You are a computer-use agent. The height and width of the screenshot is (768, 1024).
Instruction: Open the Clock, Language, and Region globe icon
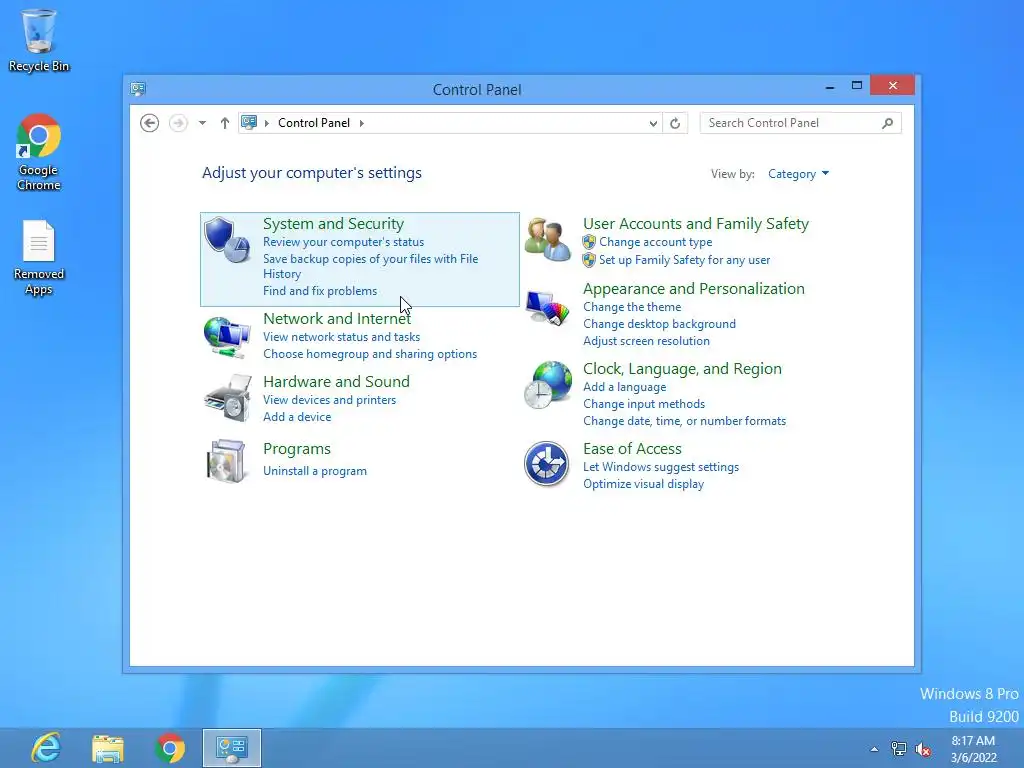click(547, 385)
